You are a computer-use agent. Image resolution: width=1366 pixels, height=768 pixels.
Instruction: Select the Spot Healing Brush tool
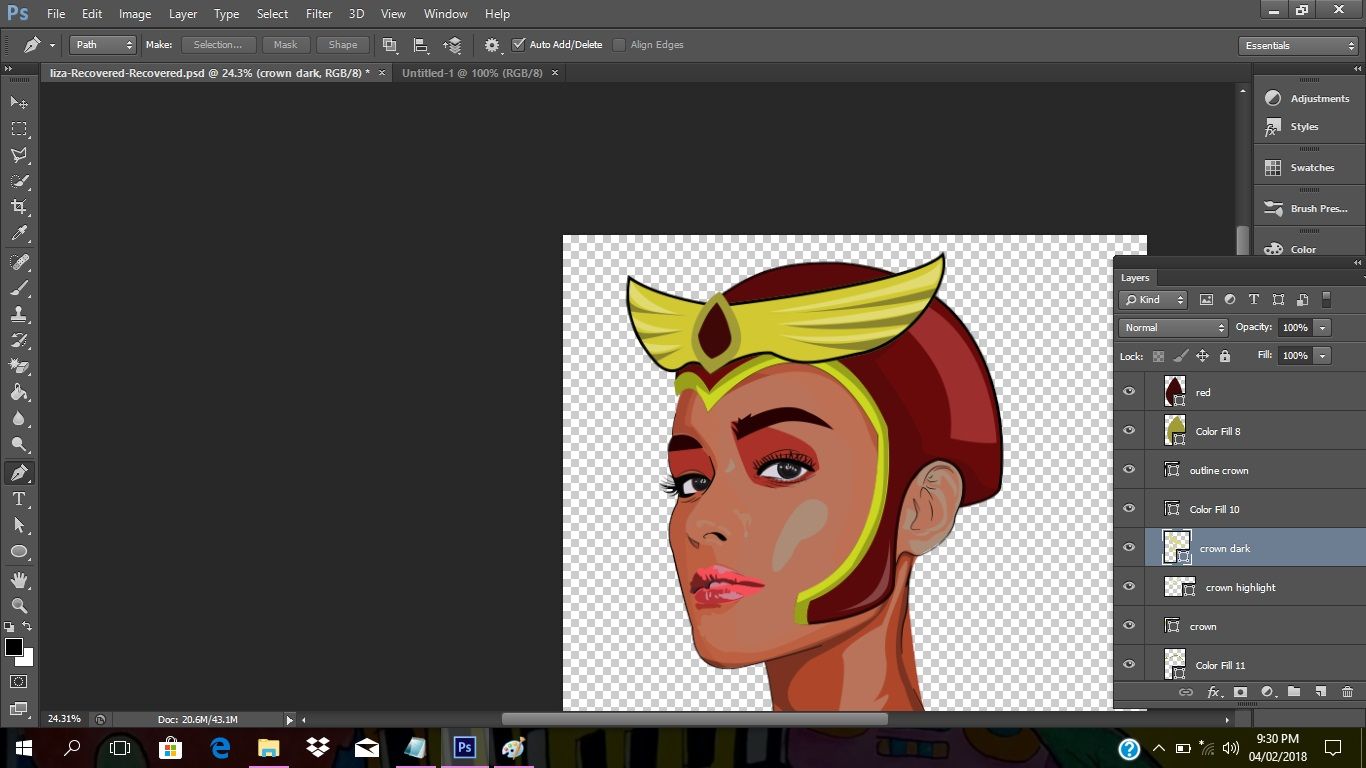click(x=19, y=262)
